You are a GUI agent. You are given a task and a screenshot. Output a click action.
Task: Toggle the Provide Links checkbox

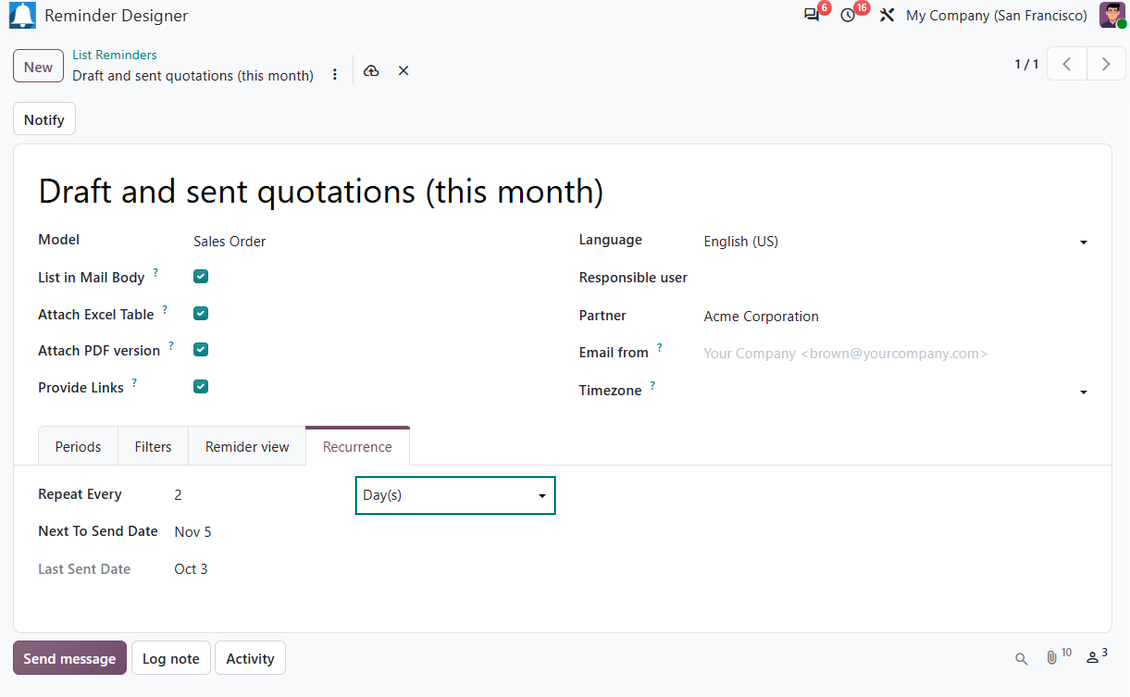coord(201,387)
